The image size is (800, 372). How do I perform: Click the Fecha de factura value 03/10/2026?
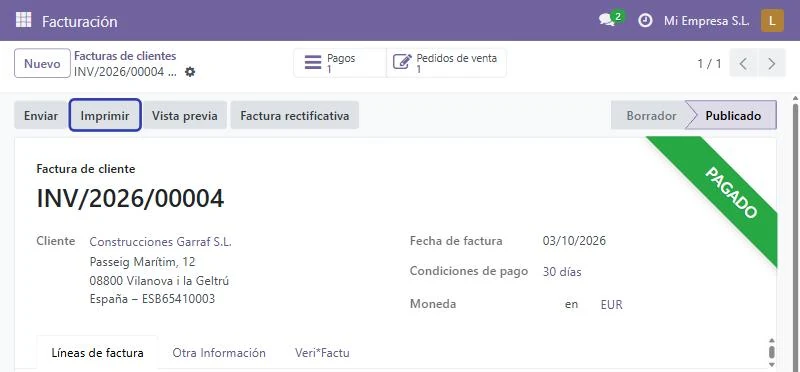(574, 241)
